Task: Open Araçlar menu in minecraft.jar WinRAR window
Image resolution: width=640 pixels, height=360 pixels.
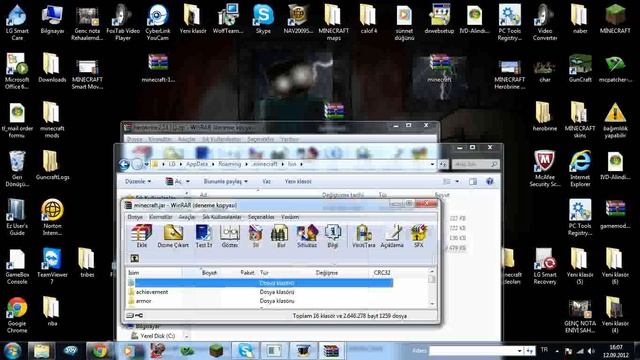Action: (187, 217)
